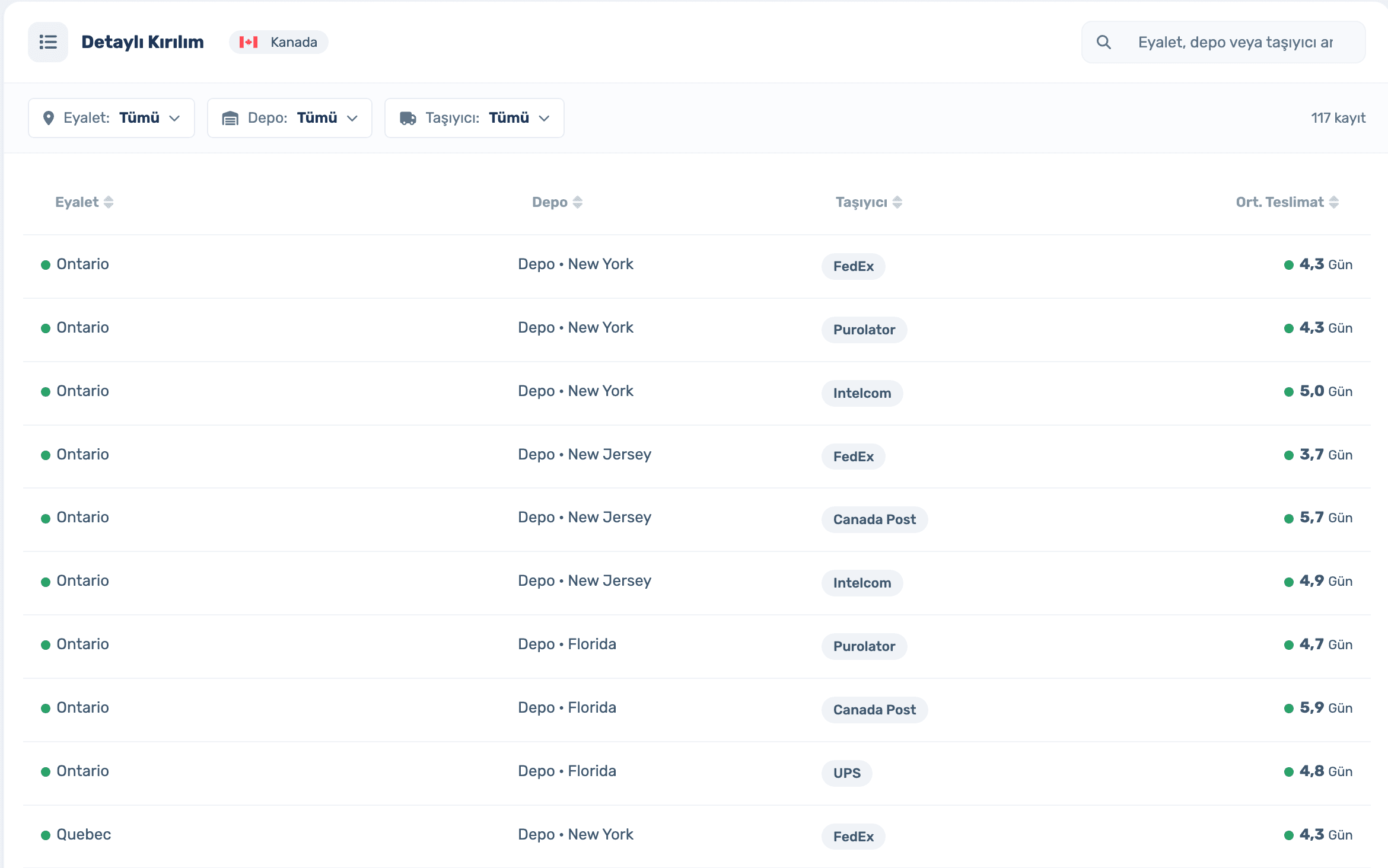1388x868 pixels.
Task: Focus the Eyalet, depo veya taşıyıcı search field
Action: (x=1223, y=42)
